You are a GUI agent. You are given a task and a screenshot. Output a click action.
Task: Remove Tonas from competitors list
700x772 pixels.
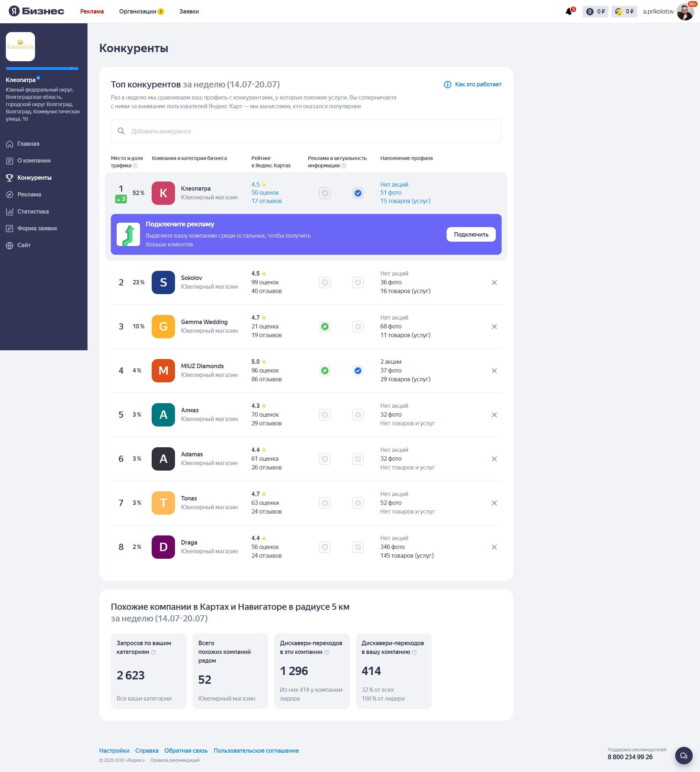pos(494,503)
